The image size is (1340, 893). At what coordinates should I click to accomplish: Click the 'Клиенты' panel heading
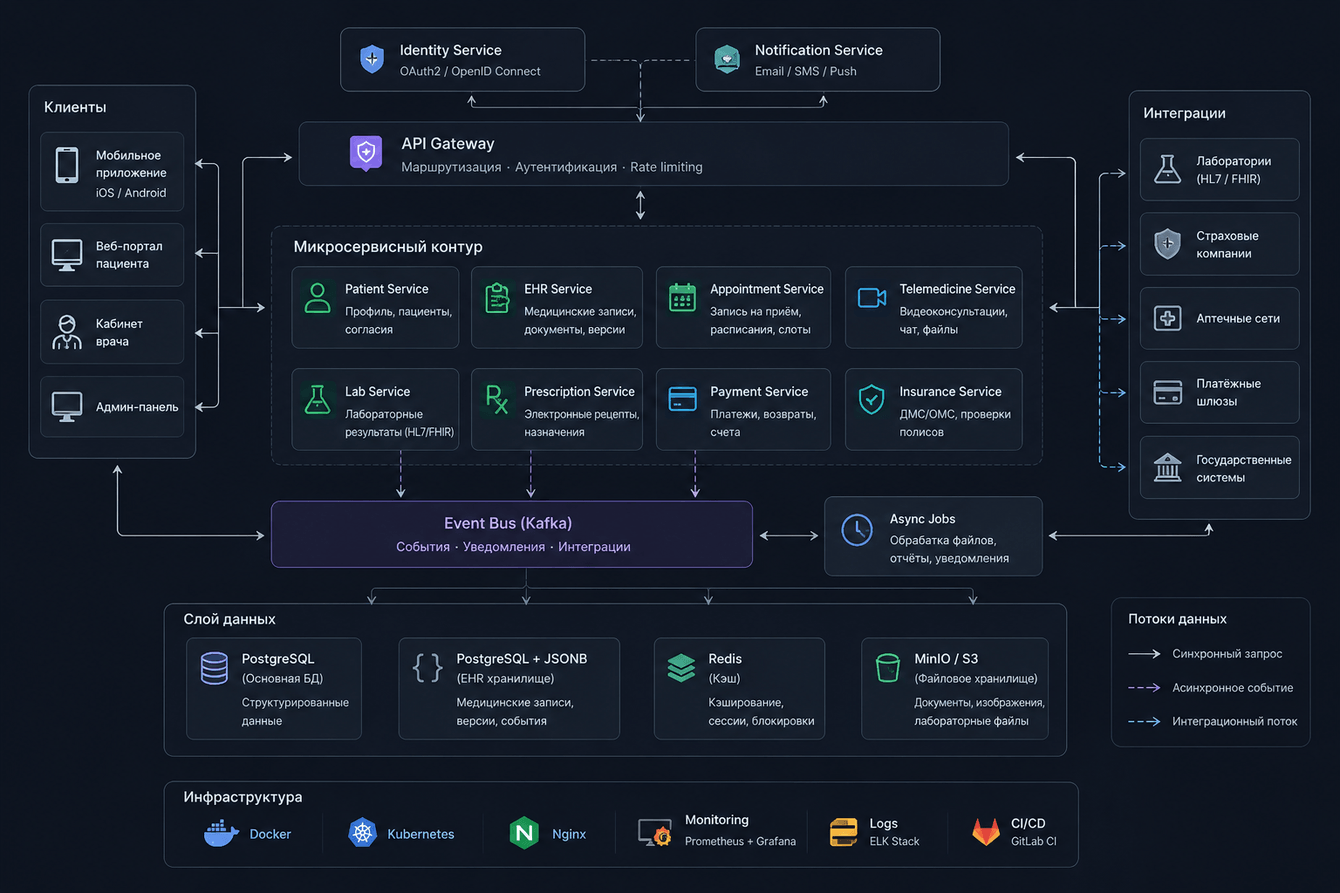click(75, 107)
